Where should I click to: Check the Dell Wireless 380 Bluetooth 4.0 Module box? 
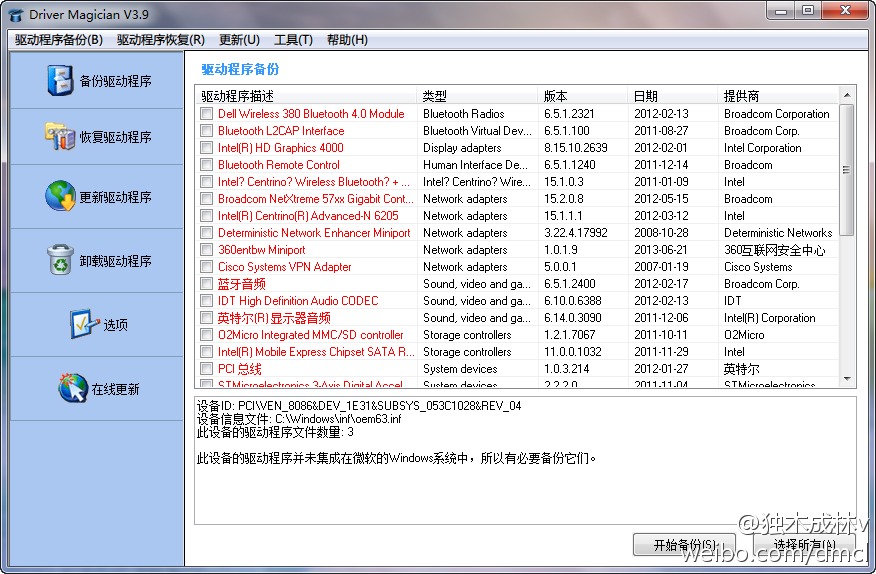[x=207, y=114]
